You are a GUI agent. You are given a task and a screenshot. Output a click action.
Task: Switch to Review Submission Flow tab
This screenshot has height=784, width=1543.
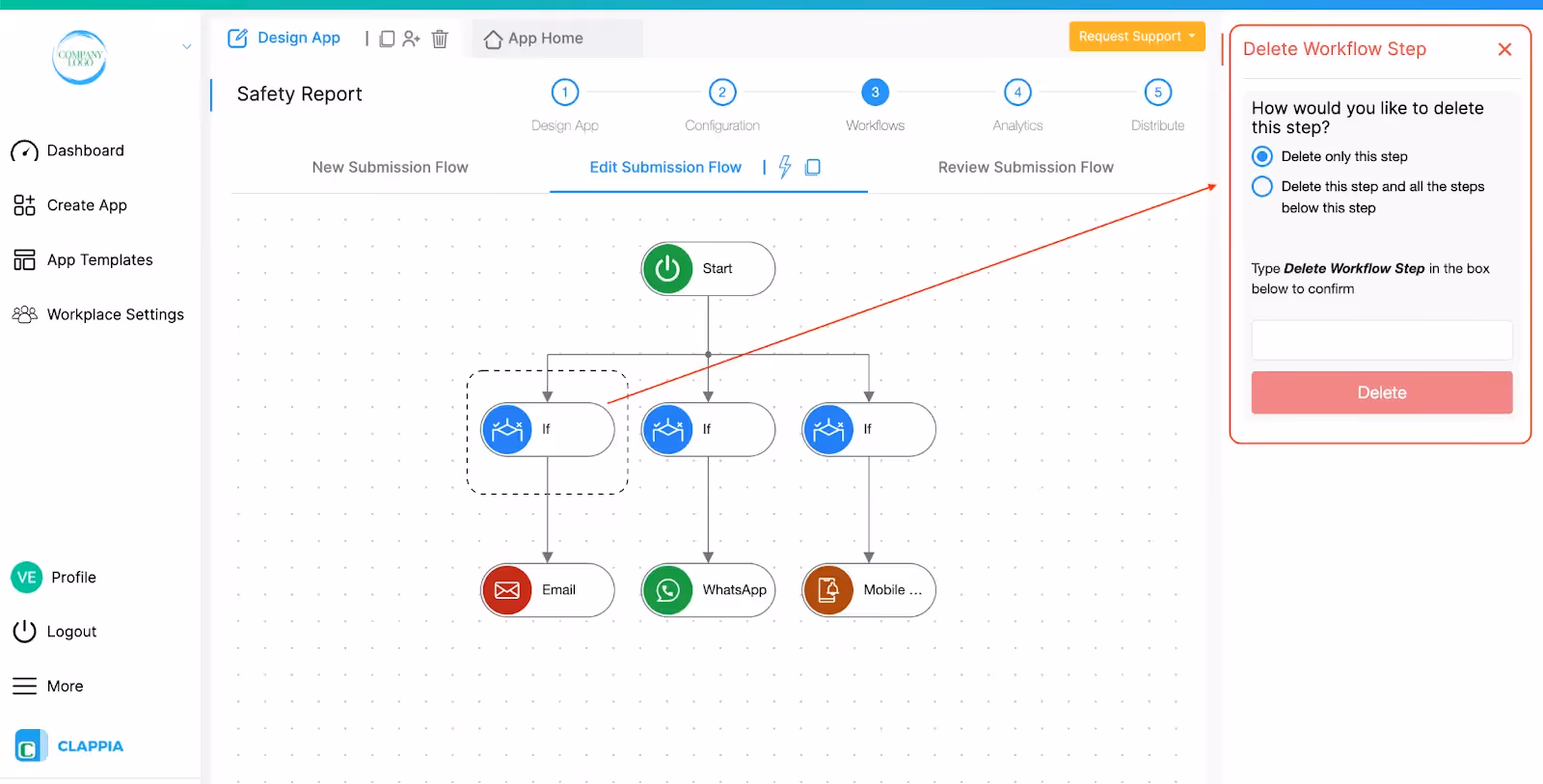(x=1025, y=168)
